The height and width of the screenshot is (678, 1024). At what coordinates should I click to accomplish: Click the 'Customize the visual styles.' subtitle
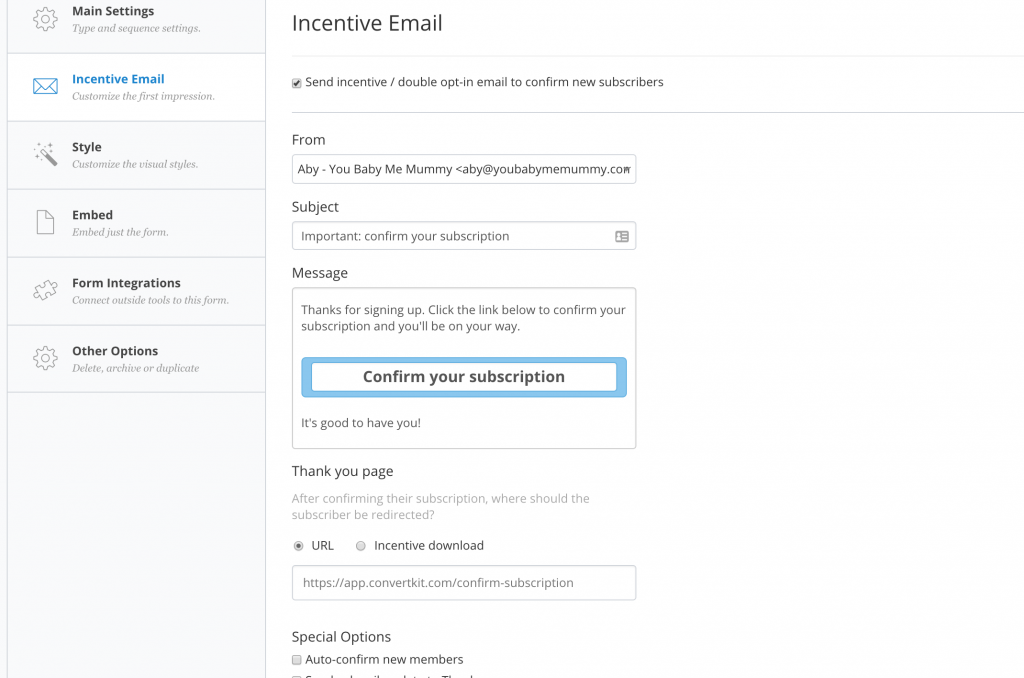click(x=135, y=164)
